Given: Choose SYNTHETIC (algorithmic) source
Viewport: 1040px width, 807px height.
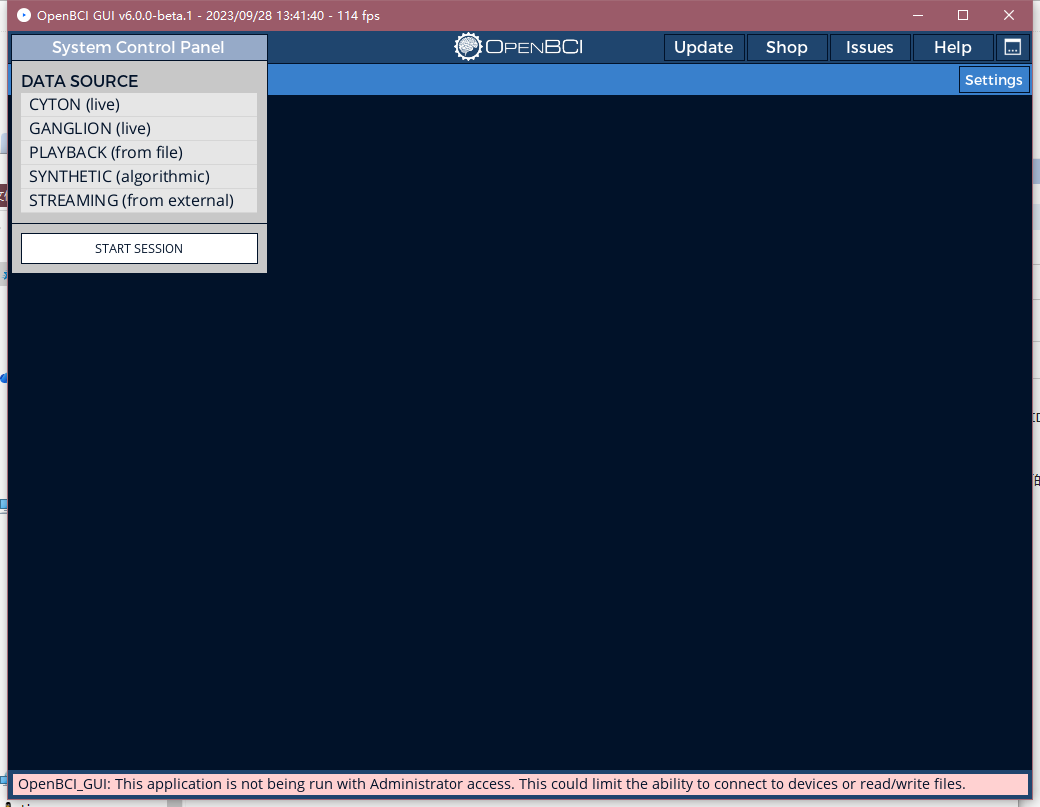Looking at the screenshot, I should click(x=139, y=176).
